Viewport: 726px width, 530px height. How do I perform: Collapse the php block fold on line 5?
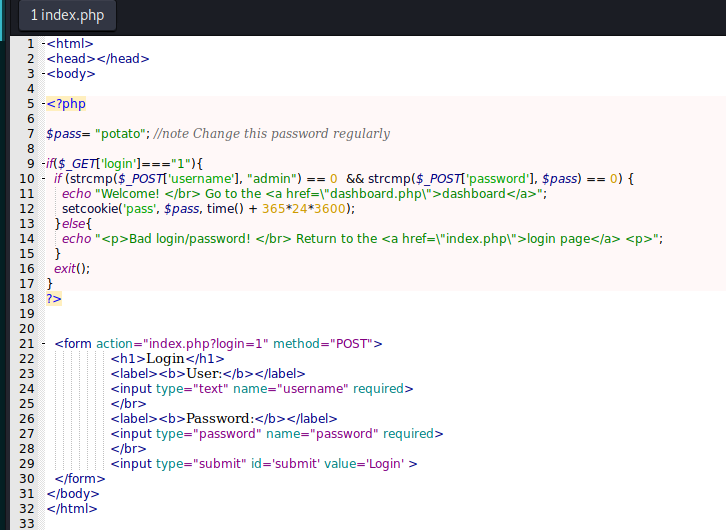click(x=43, y=104)
